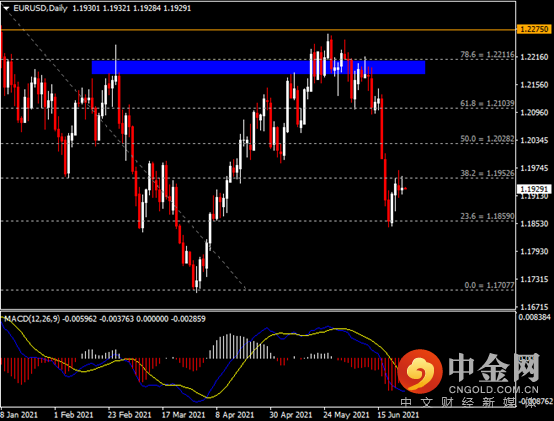Image resolution: width=554 pixels, height=421 pixels.
Task: Click the 1.18530 price axis value
Action: click(534, 224)
